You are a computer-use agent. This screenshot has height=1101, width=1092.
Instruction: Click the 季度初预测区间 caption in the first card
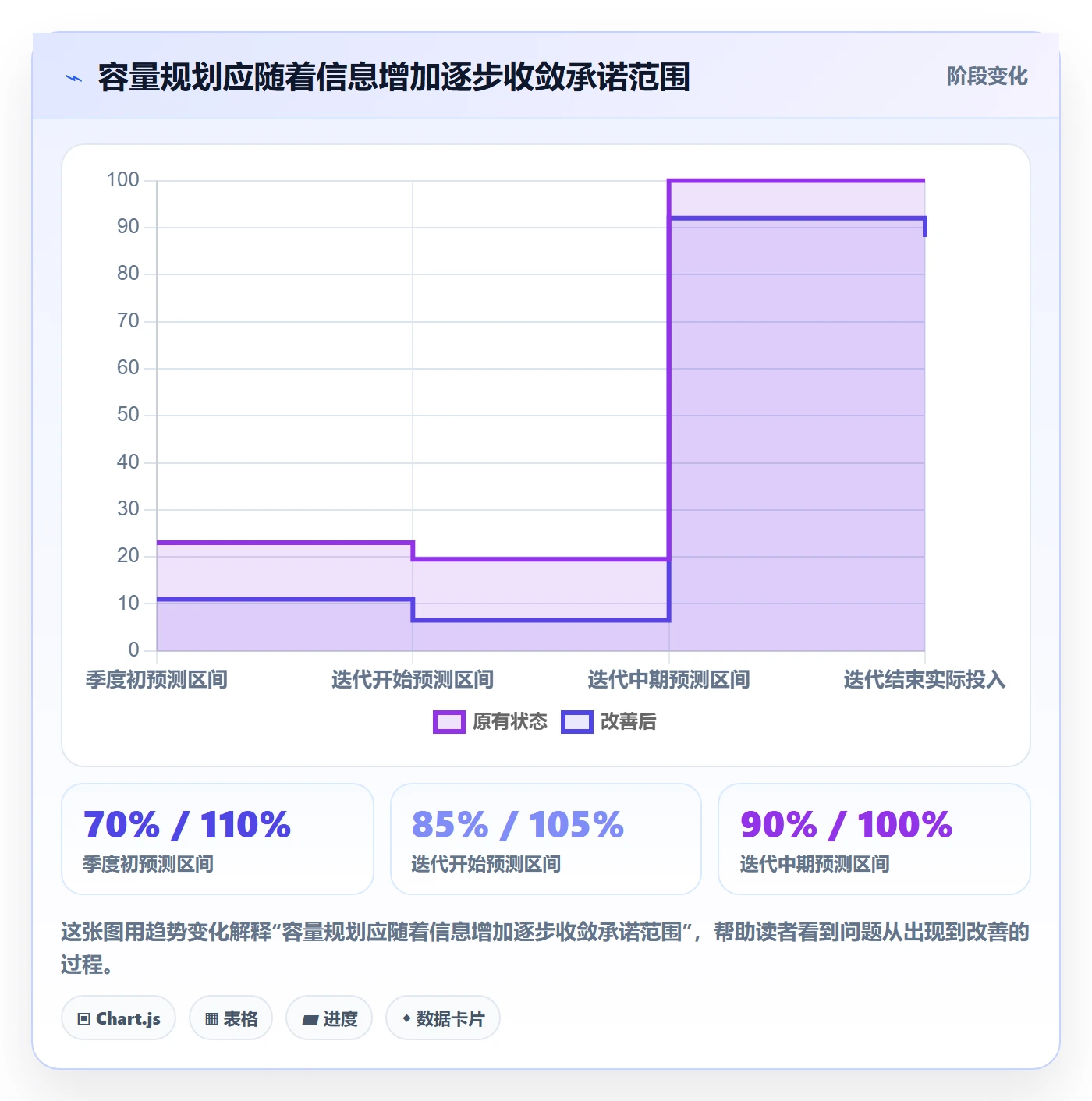148,864
